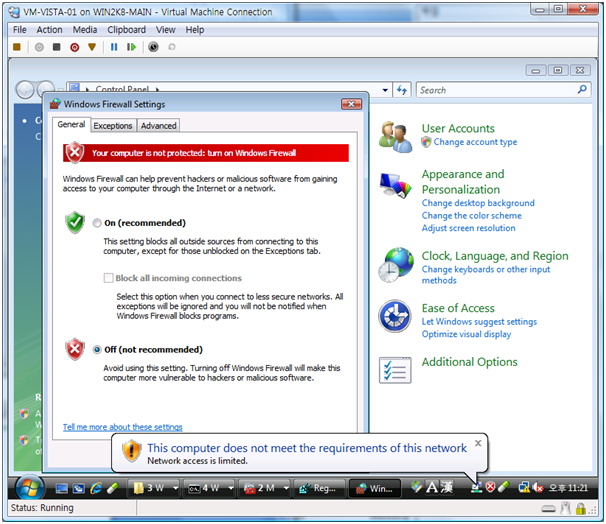Viewport: 606px width, 524px height.
Task: Open User Accounts category
Action: click(458, 128)
